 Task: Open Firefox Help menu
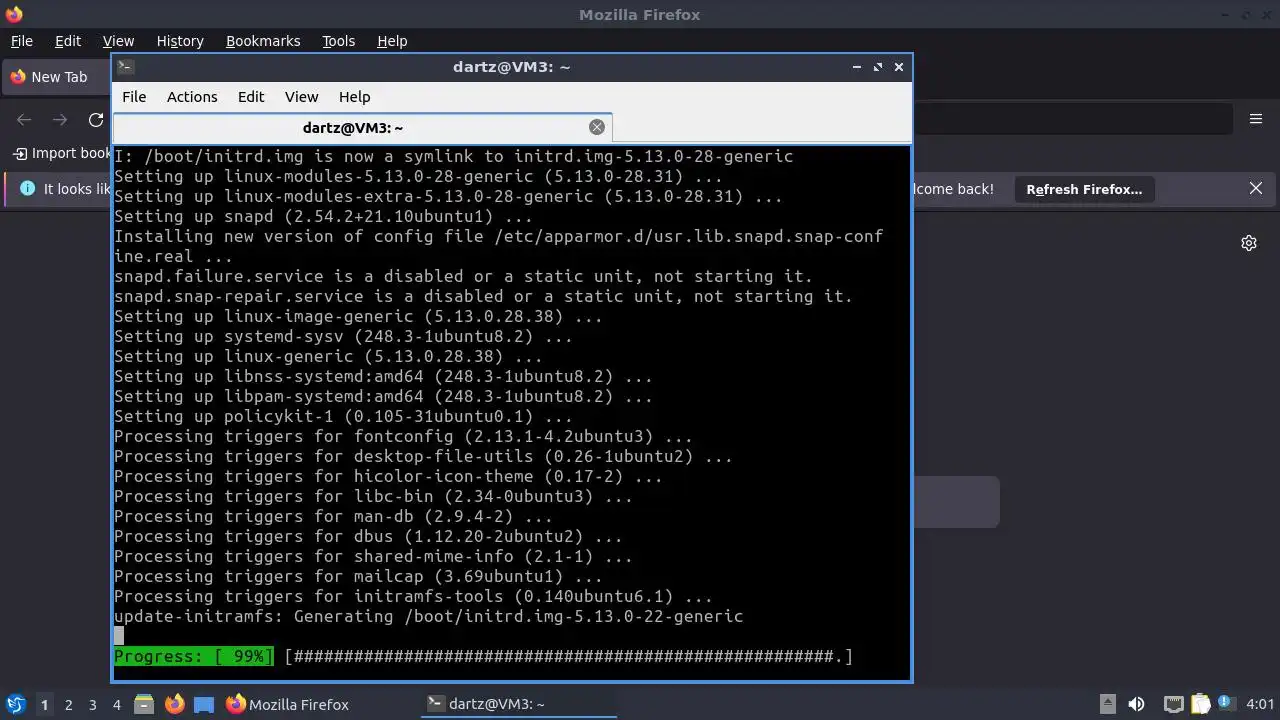[392, 41]
